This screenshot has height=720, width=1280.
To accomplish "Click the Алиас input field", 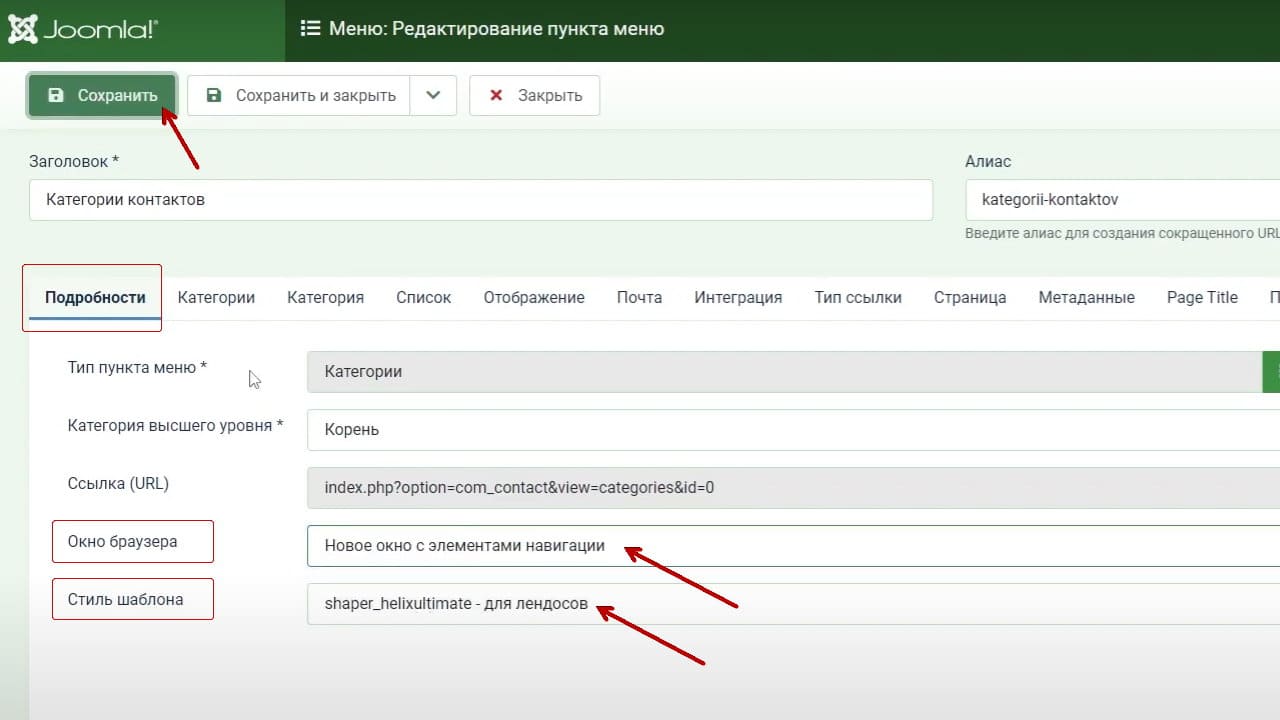I will (1122, 200).
